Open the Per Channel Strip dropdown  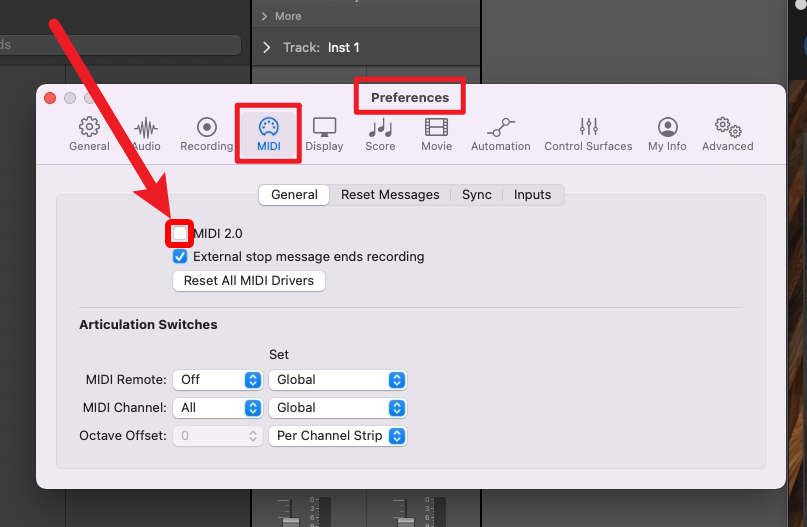tap(337, 436)
